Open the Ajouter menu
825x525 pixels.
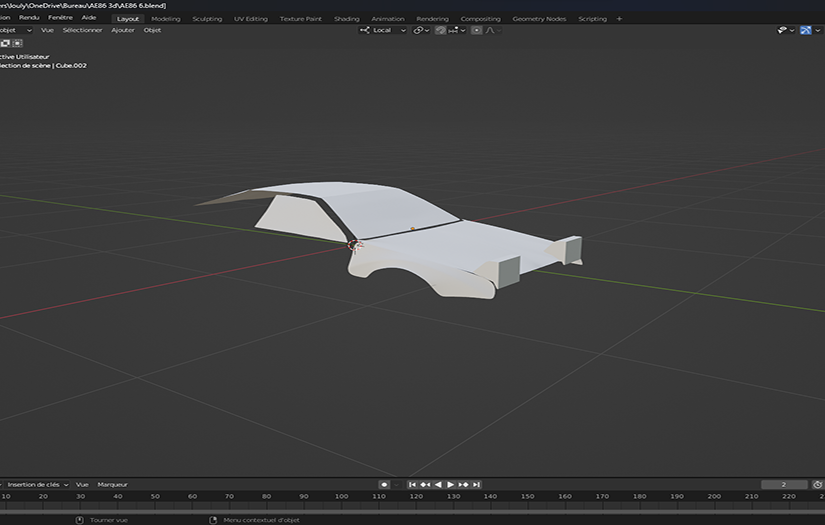123,30
